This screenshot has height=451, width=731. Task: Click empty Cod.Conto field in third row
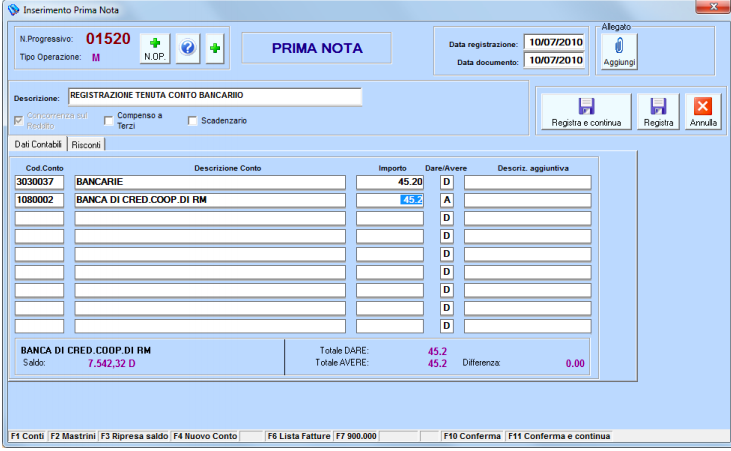[39, 218]
